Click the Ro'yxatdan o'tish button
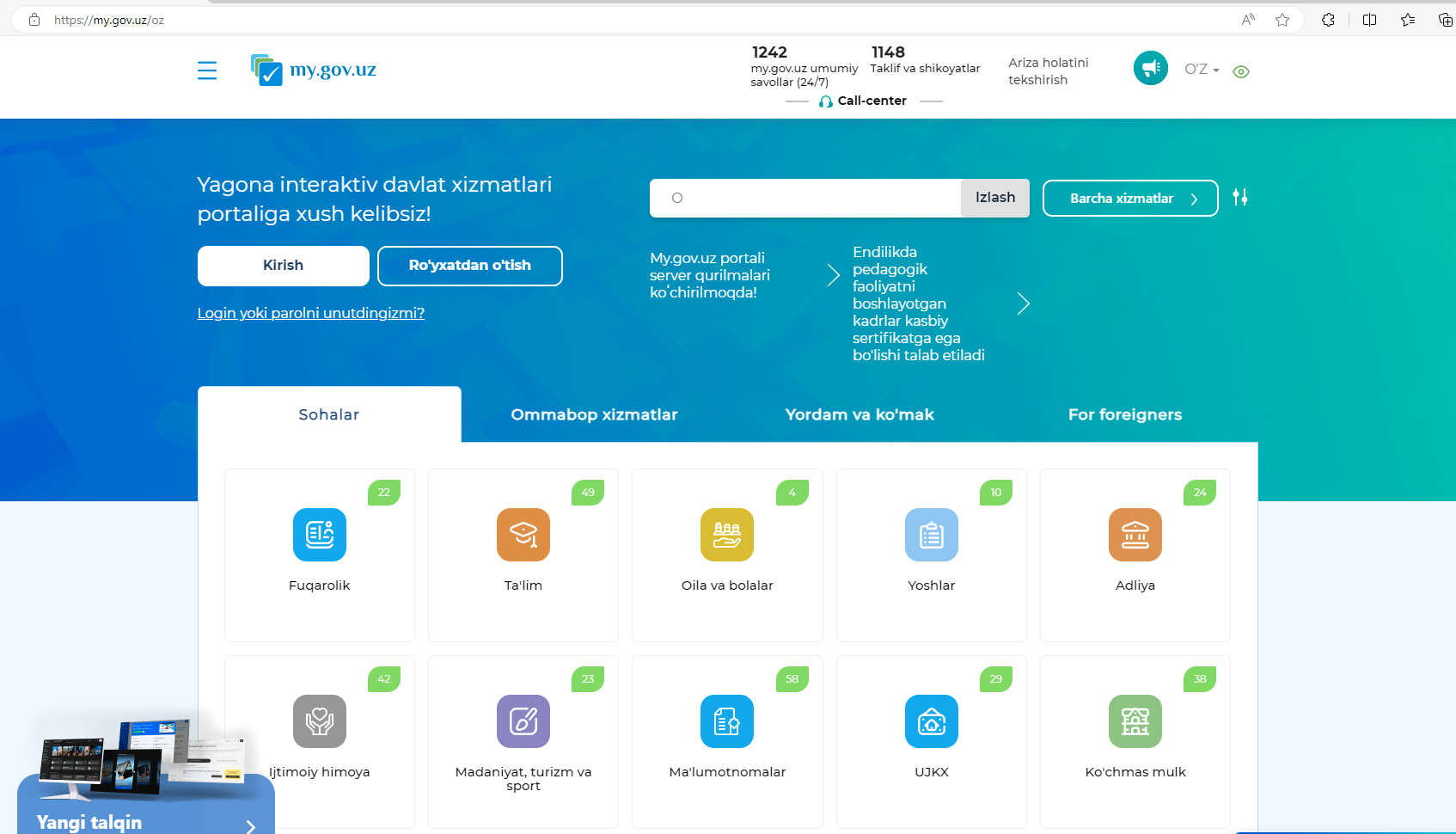This screenshot has height=834, width=1456. (x=470, y=266)
